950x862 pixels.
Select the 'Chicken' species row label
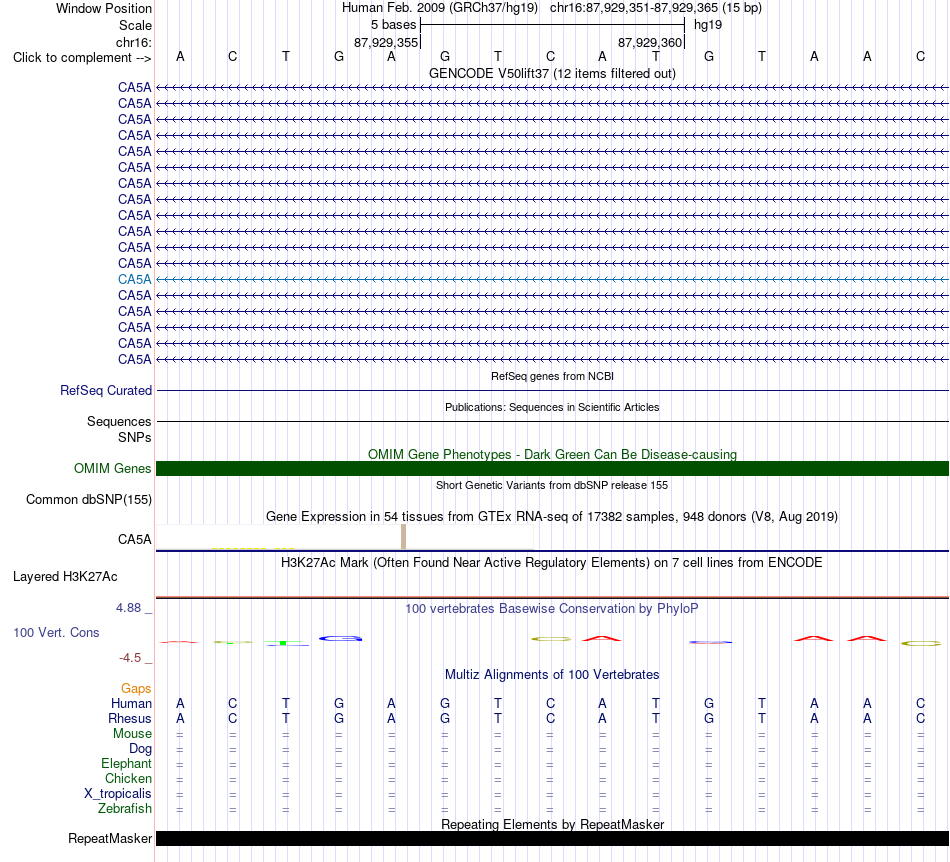point(128,778)
